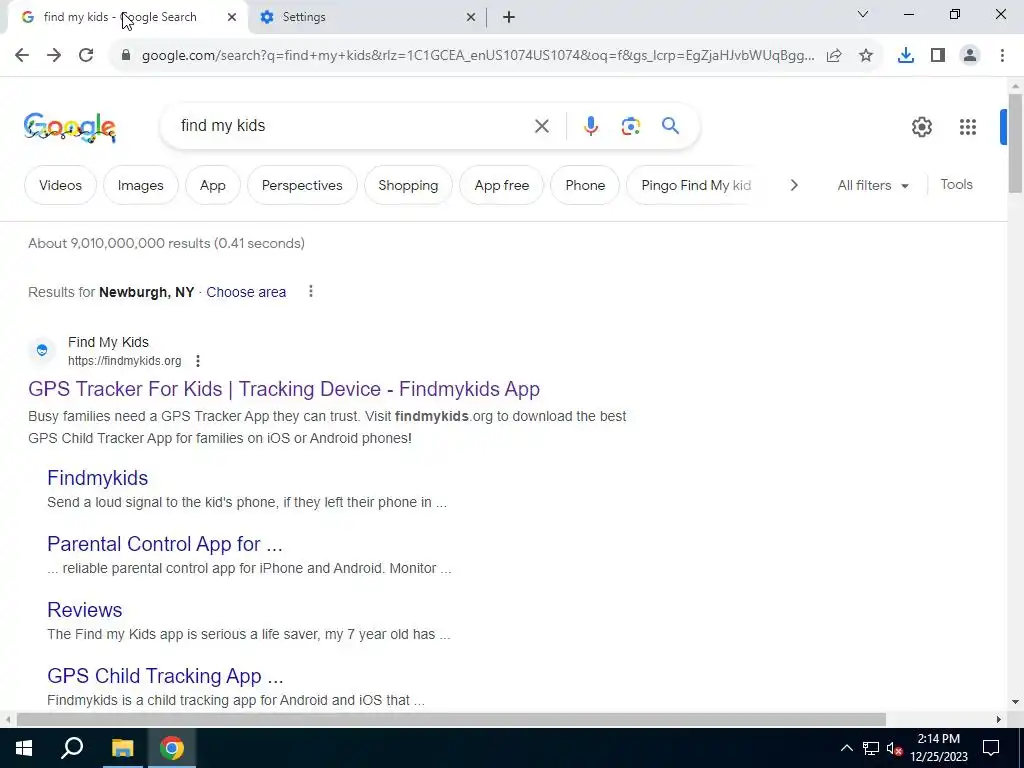The image size is (1024, 768).
Task: Open the taskbar clock and date
Action: coord(938,748)
